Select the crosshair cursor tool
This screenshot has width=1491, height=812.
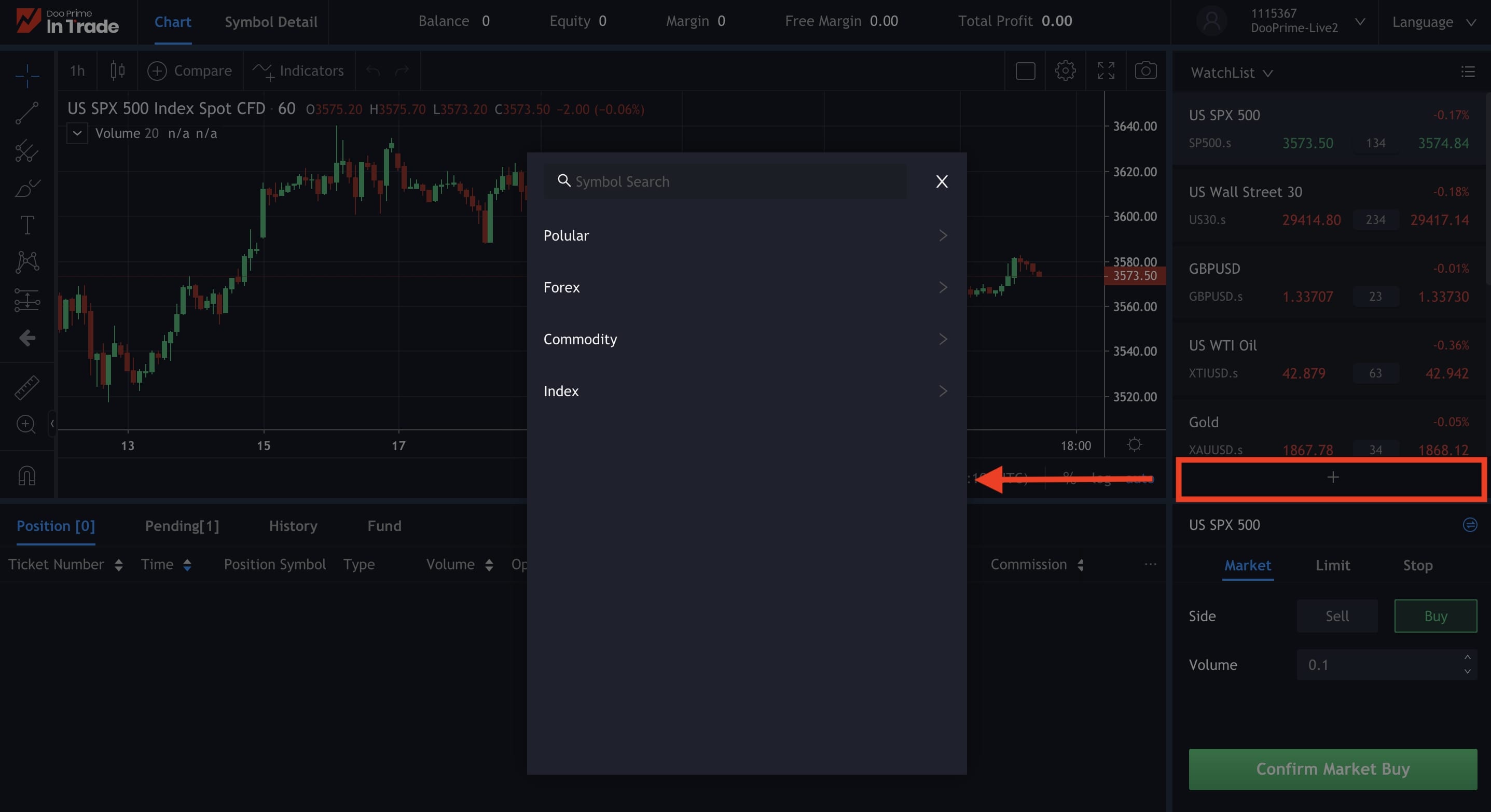pos(26,75)
